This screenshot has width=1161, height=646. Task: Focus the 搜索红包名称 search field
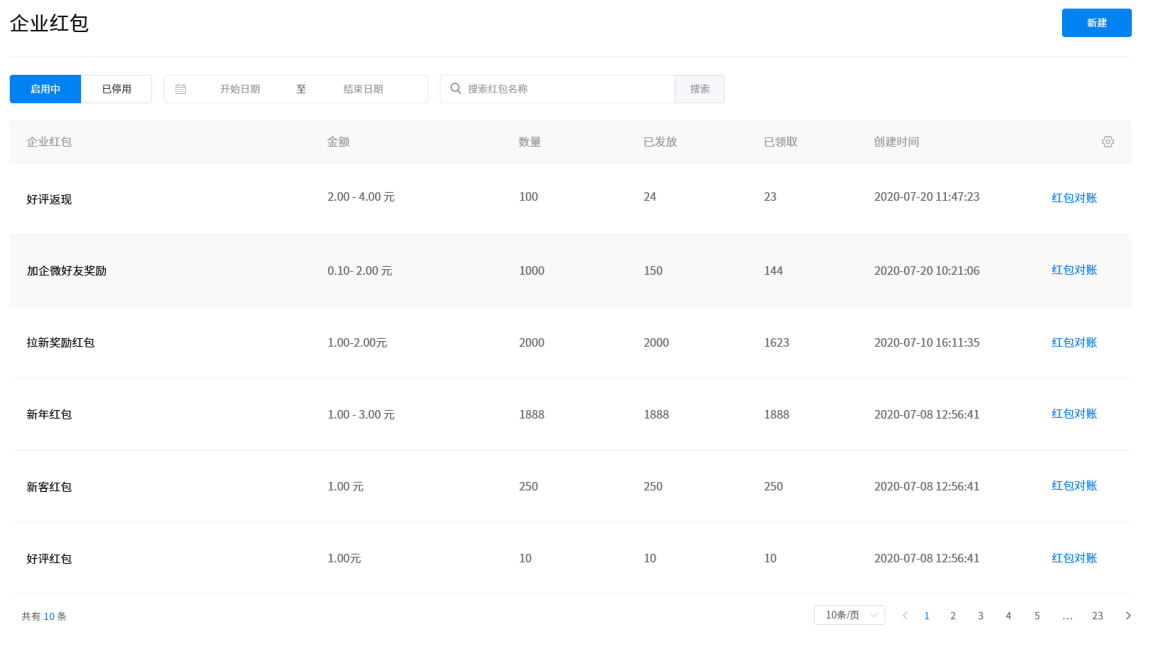(x=565, y=89)
